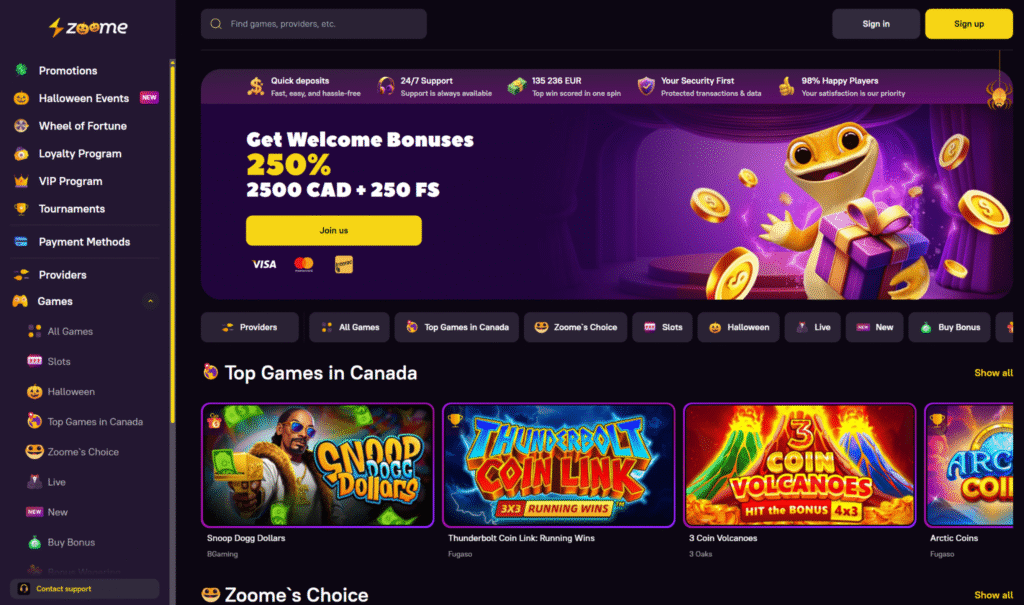Click the VIP Program crown icon
The width and height of the screenshot is (1024, 605).
point(22,181)
